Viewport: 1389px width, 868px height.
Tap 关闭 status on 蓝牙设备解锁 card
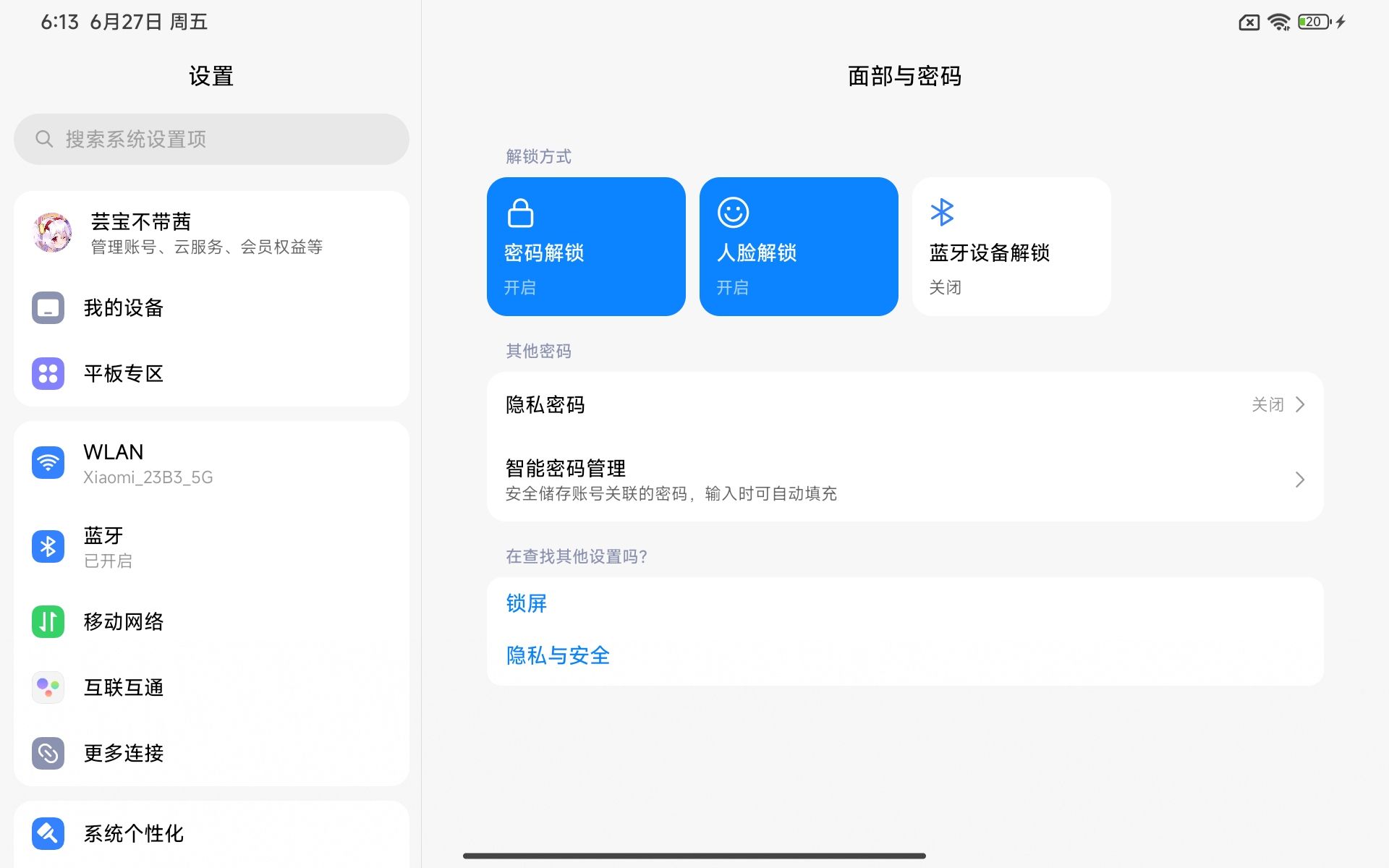(x=945, y=287)
